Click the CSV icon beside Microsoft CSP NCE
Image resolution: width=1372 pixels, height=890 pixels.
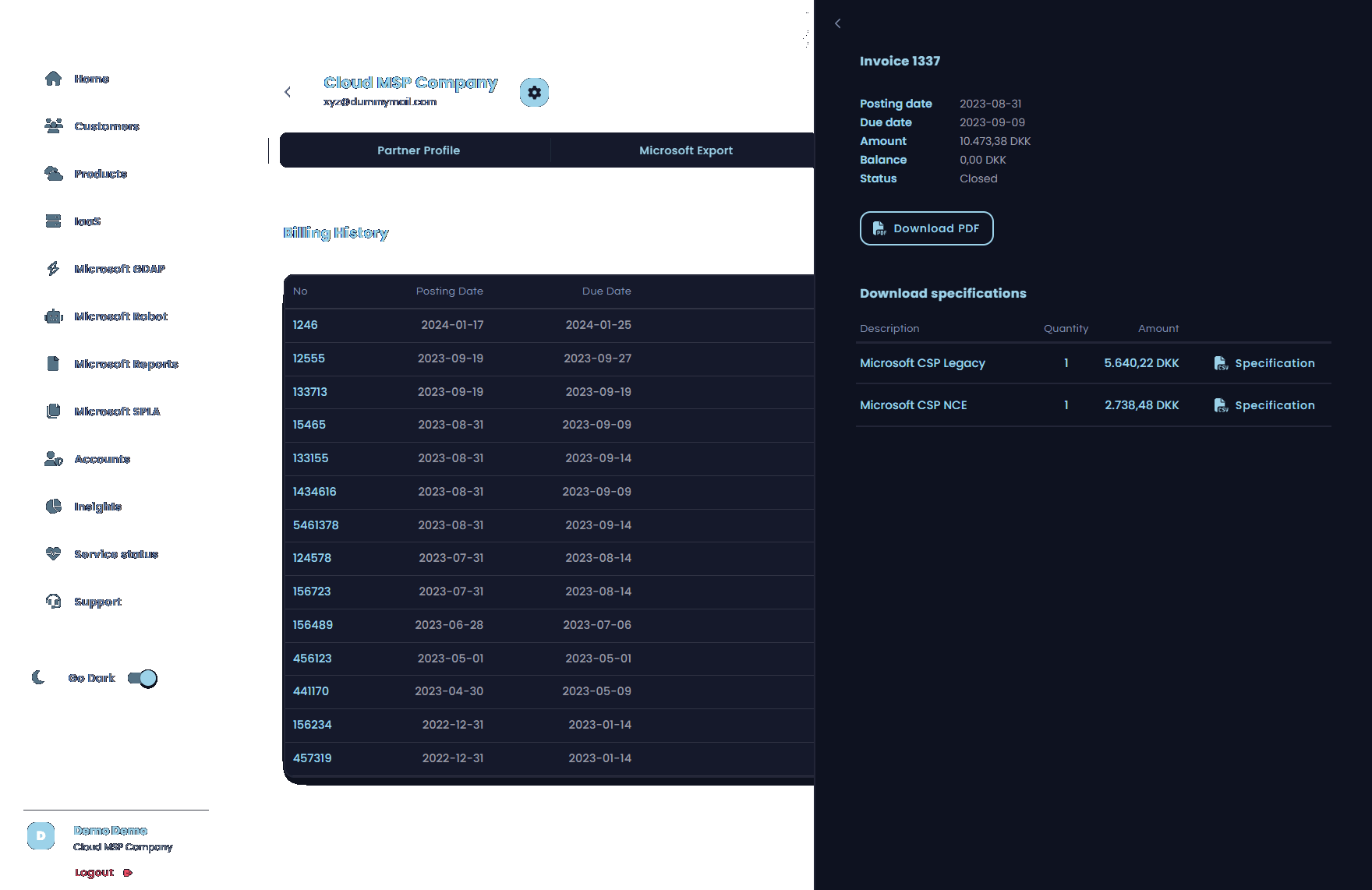(x=1221, y=405)
